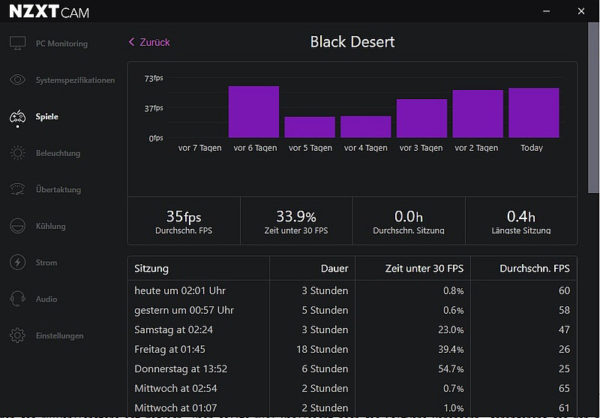Open Einstellungen menu label

[59, 336]
